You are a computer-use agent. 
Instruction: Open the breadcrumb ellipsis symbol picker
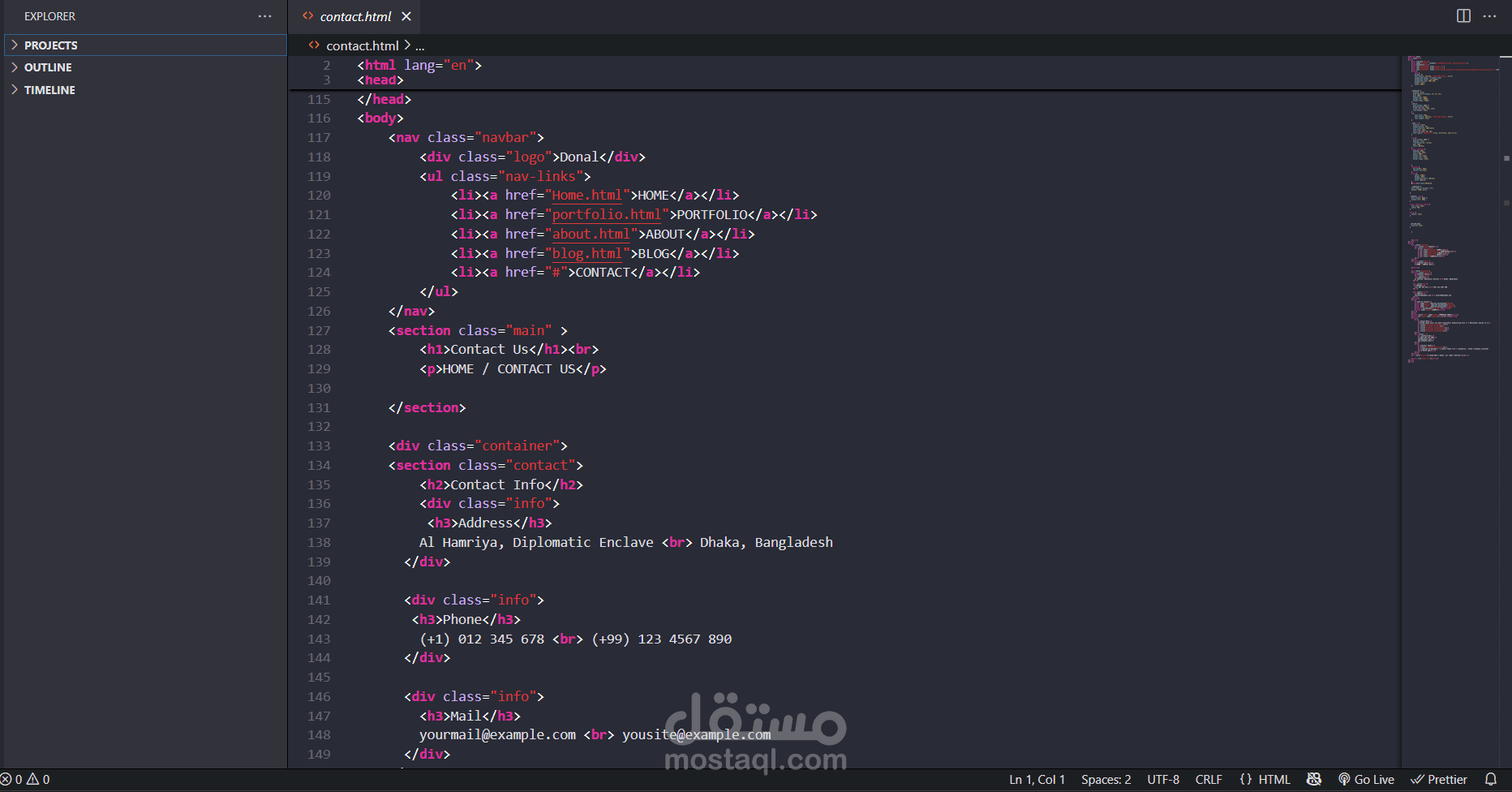420,45
